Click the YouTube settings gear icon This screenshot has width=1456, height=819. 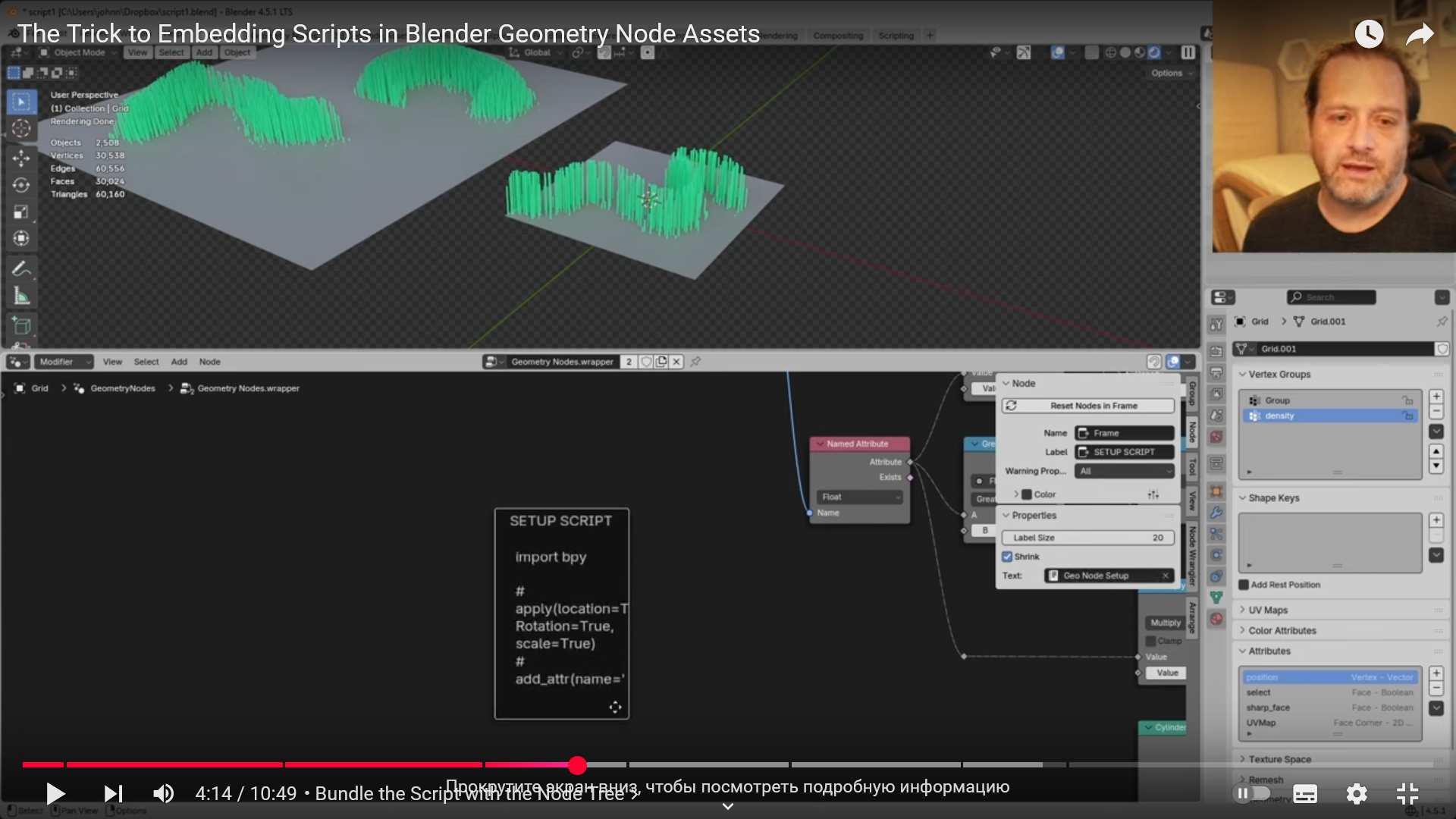(1356, 794)
